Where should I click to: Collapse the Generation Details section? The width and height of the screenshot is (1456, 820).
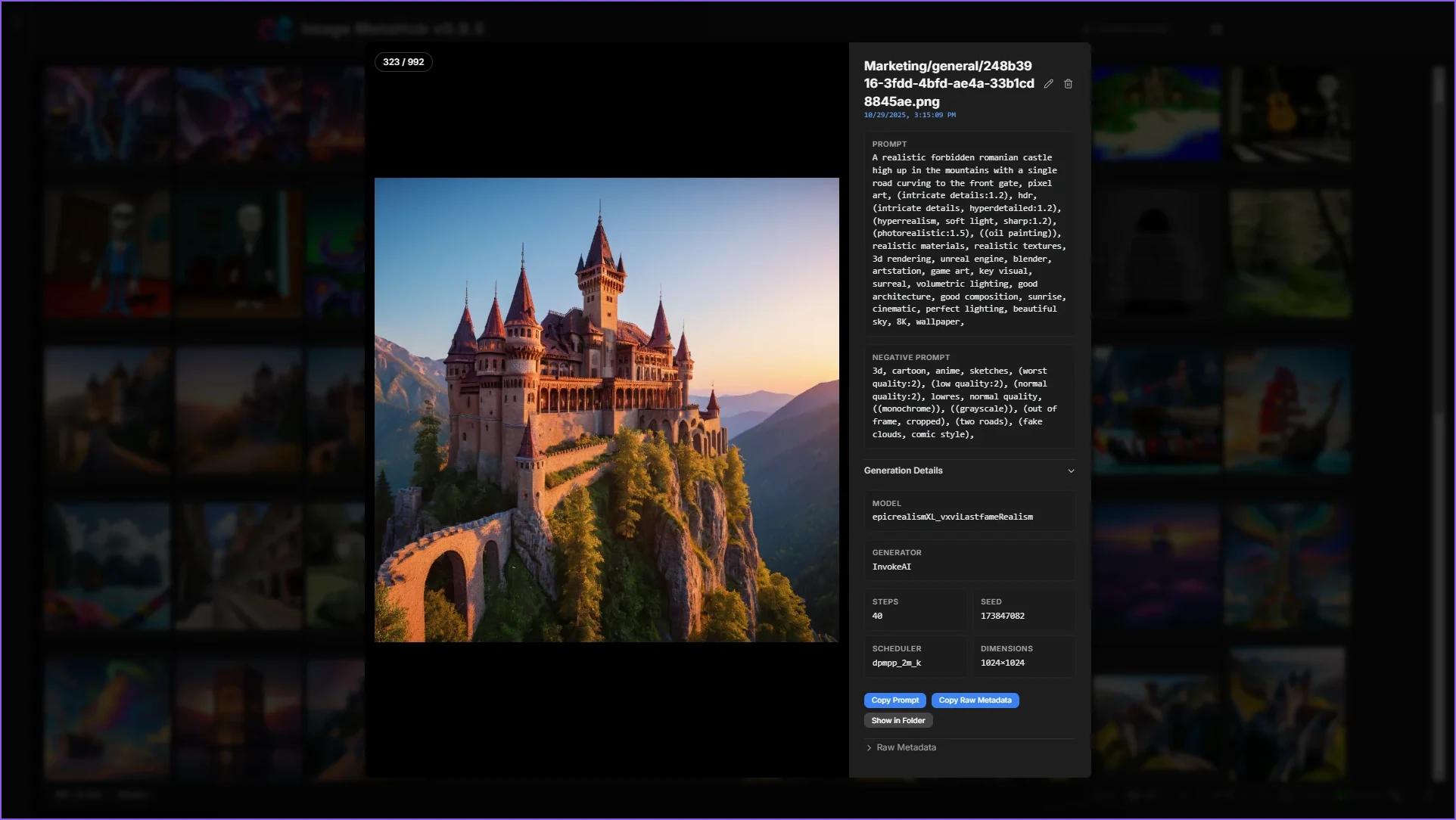coord(1071,471)
